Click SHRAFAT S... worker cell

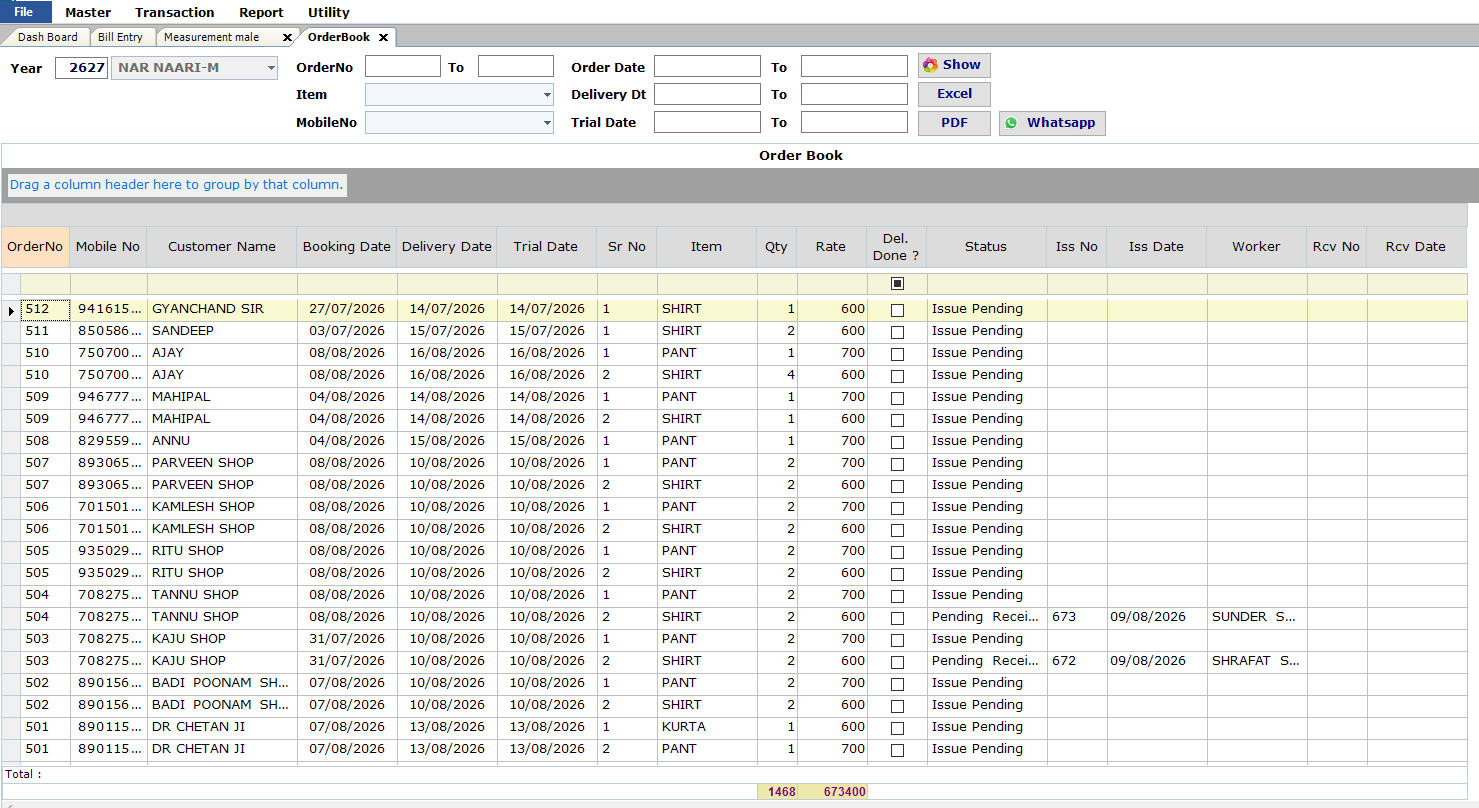point(1256,661)
